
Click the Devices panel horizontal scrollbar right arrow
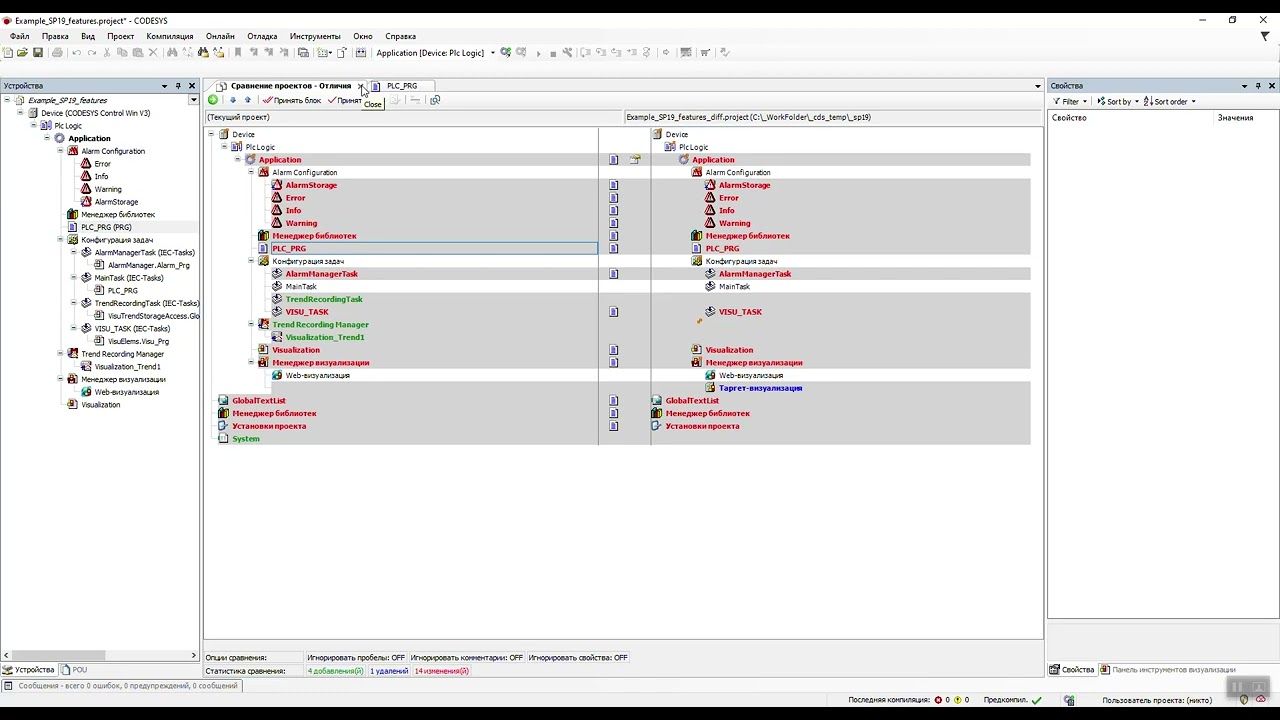coord(194,656)
